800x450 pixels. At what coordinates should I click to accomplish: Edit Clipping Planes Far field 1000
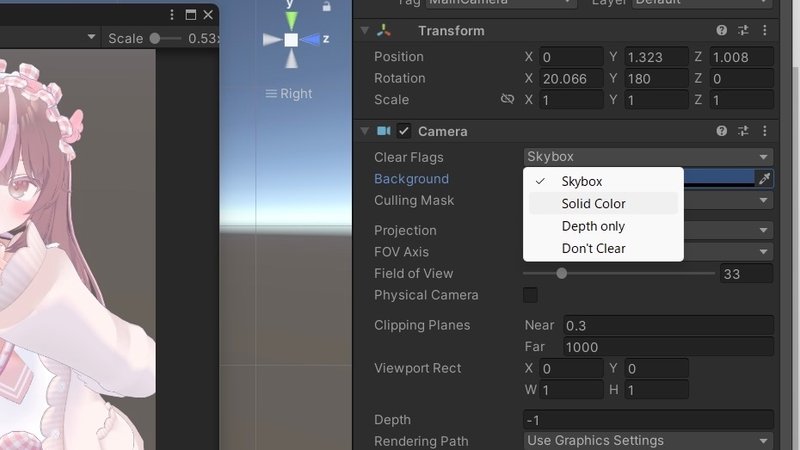click(668, 347)
